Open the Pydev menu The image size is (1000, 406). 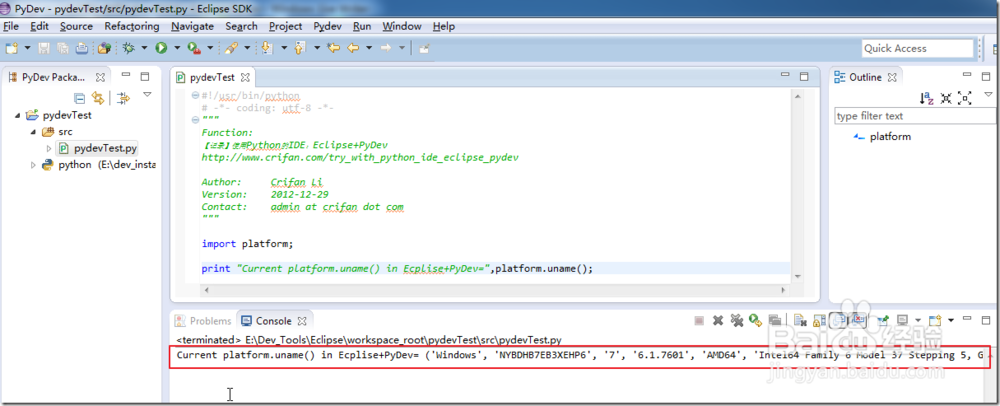coord(328,26)
